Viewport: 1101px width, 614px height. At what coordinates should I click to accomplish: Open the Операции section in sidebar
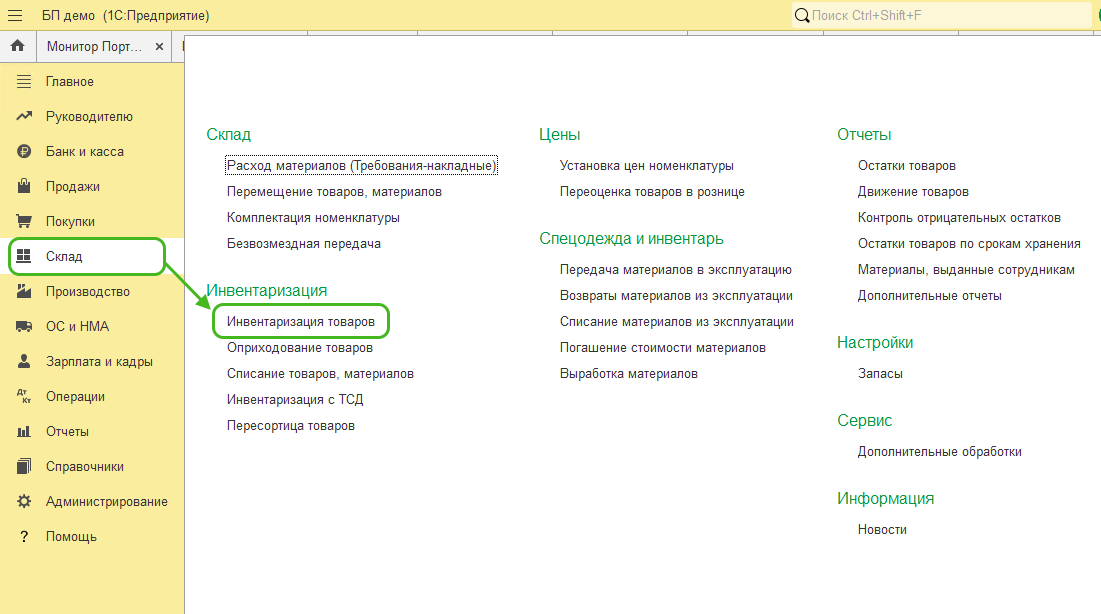point(75,397)
